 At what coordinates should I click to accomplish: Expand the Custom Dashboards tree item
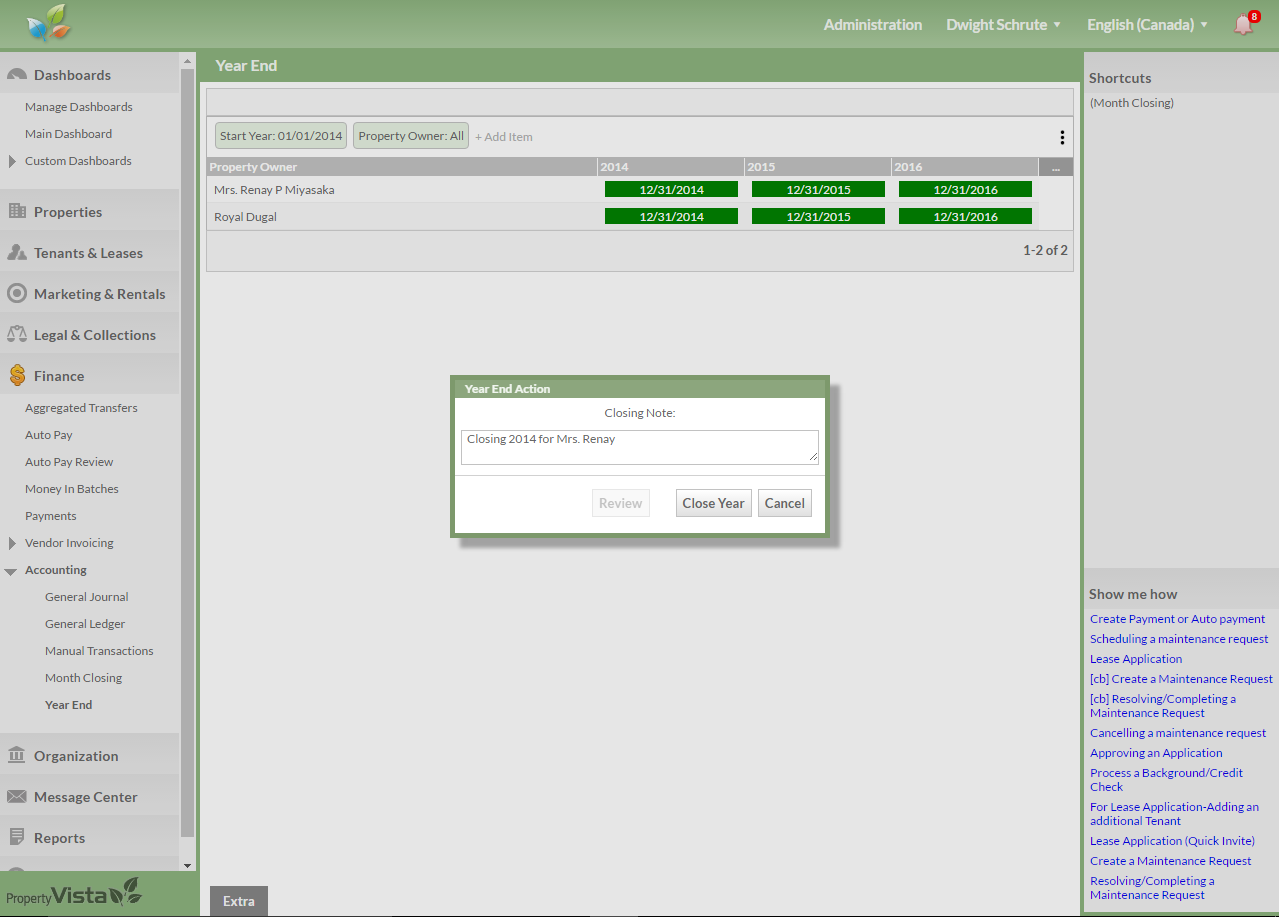click(12, 161)
